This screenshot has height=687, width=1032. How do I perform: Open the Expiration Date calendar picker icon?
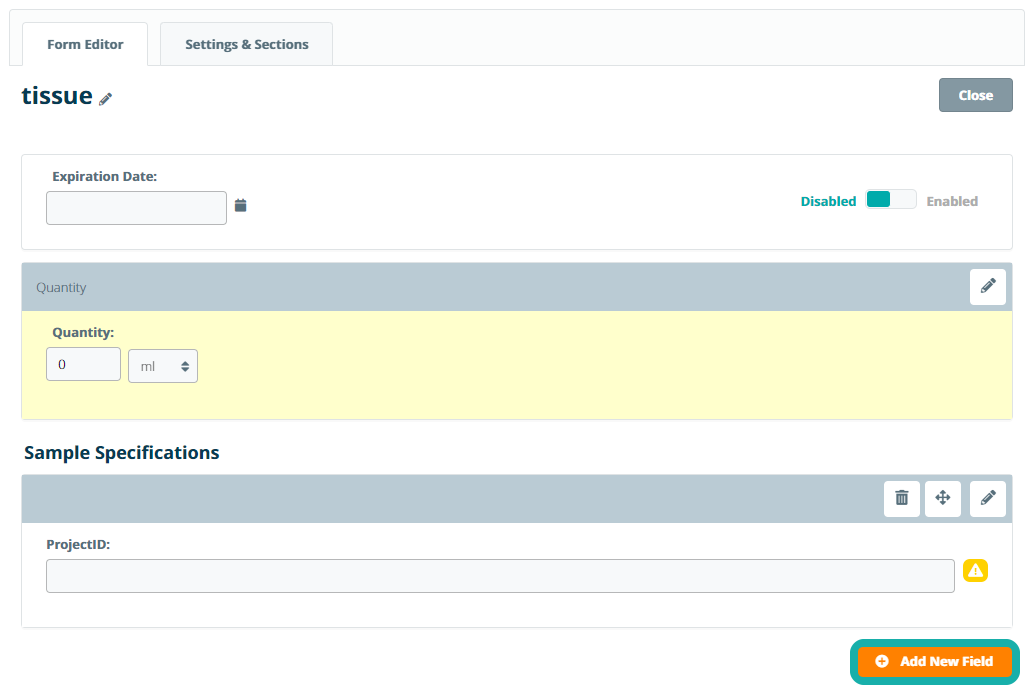point(240,206)
